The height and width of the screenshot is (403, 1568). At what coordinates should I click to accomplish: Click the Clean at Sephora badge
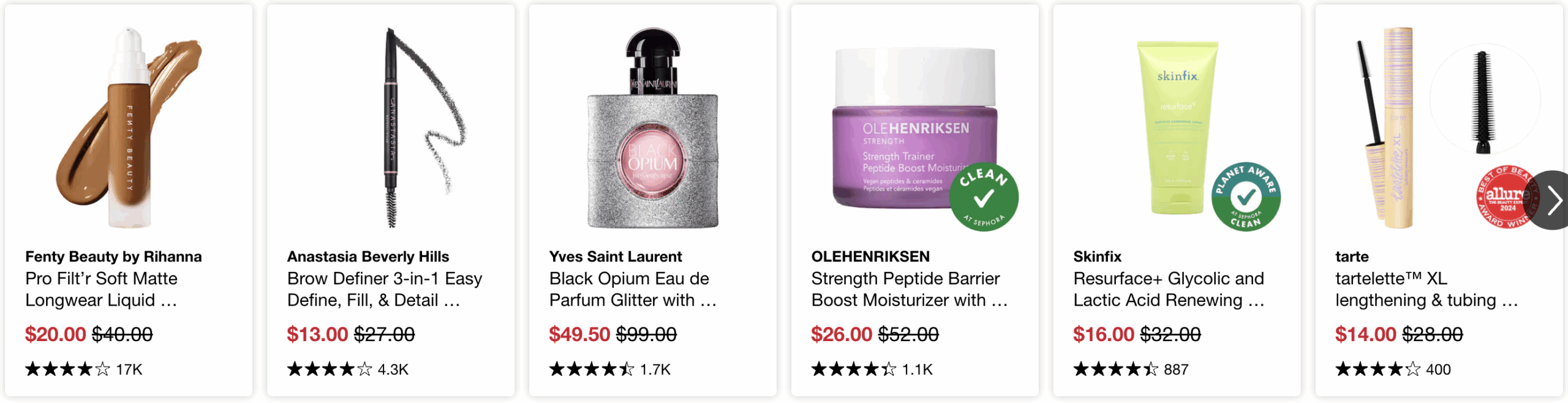tap(984, 197)
